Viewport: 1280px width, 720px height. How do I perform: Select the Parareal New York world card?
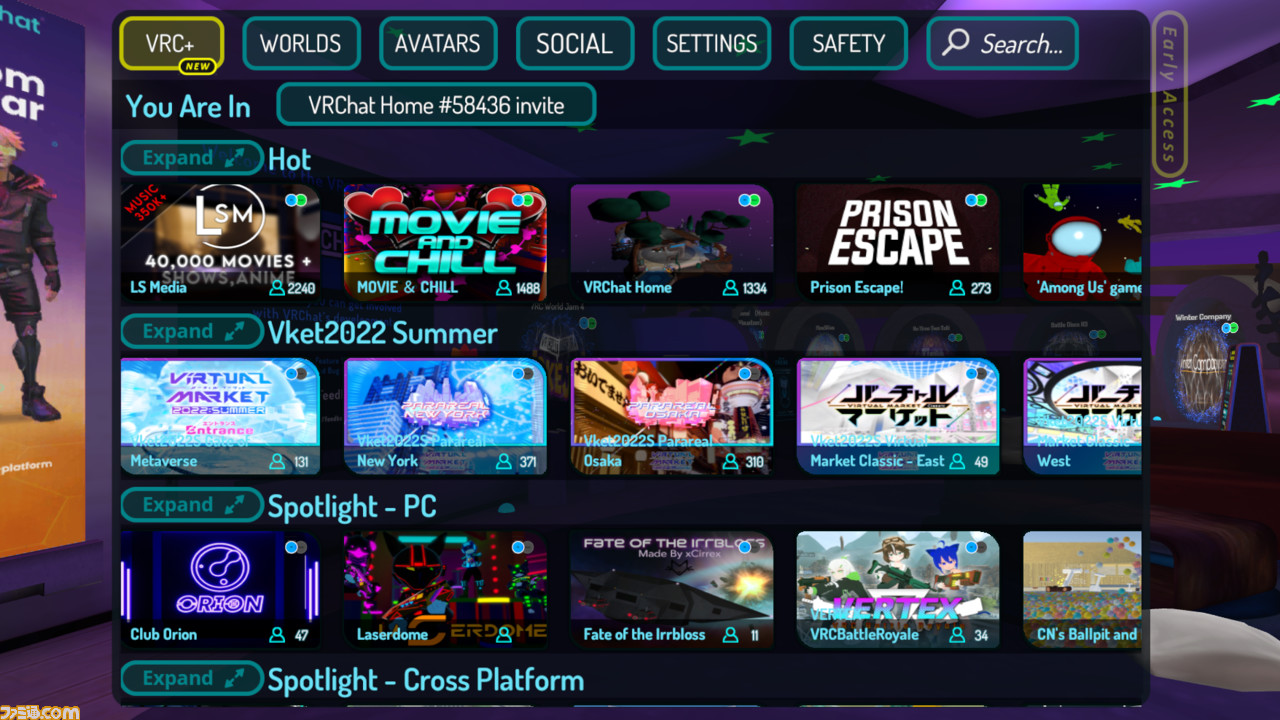445,416
